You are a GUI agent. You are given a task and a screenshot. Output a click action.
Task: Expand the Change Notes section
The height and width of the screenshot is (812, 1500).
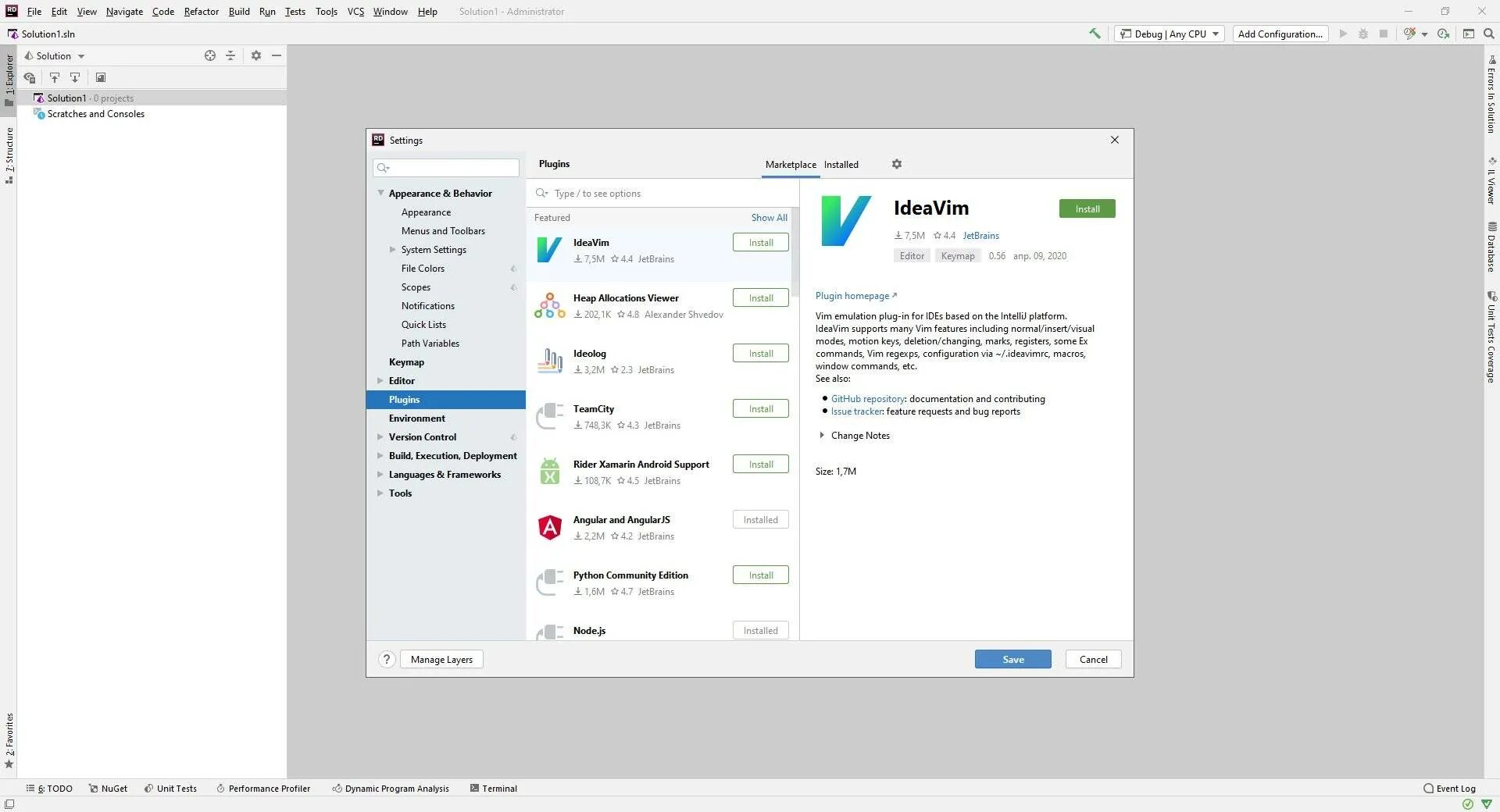822,435
